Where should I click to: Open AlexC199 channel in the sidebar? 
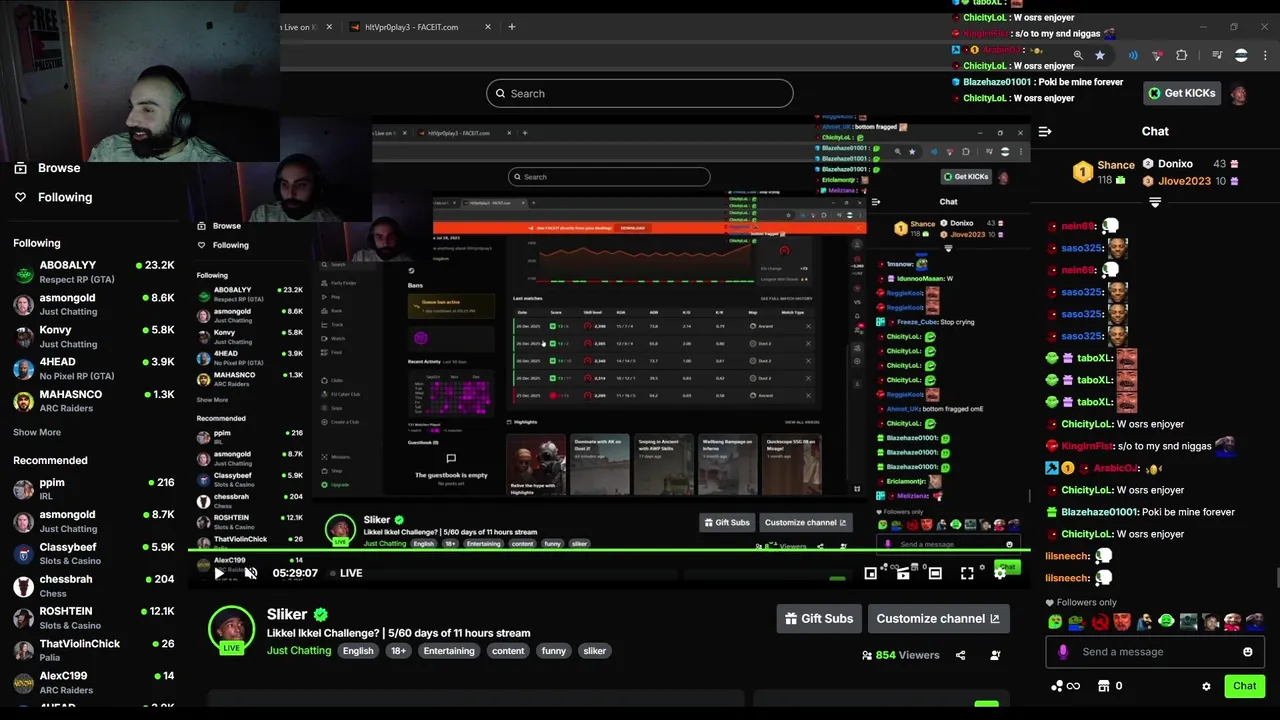coord(94,683)
